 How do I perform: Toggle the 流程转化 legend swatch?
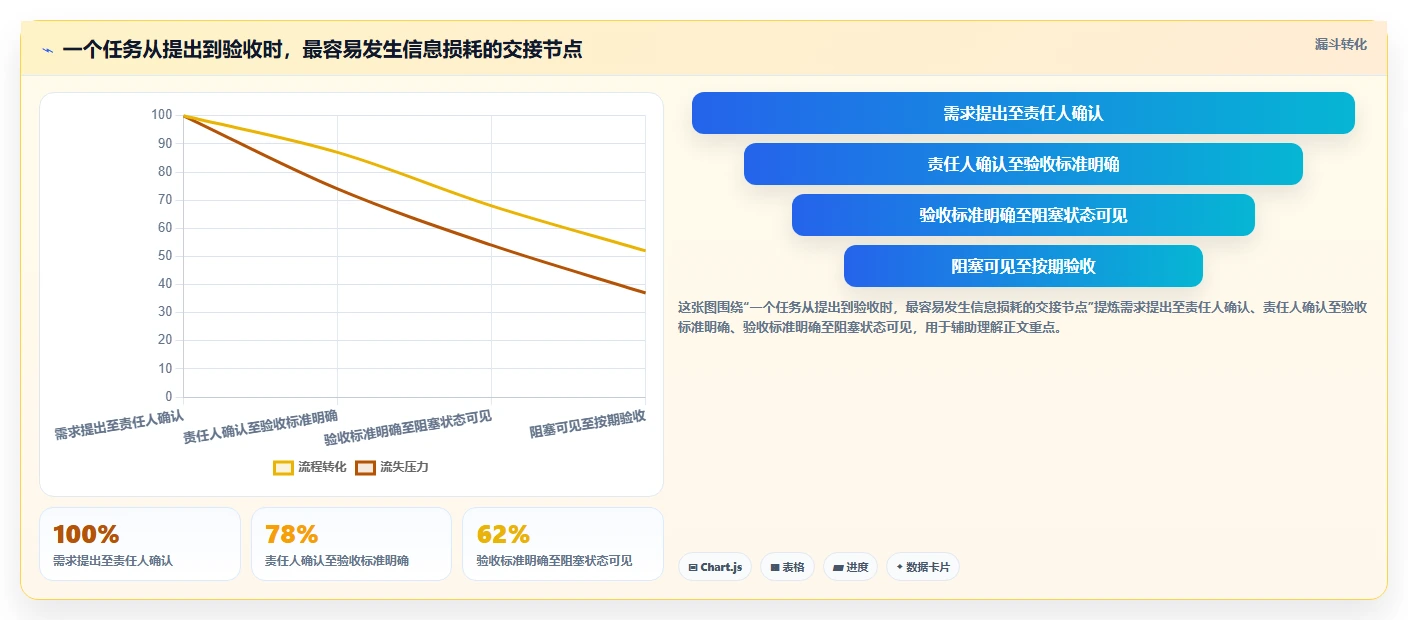[x=284, y=467]
